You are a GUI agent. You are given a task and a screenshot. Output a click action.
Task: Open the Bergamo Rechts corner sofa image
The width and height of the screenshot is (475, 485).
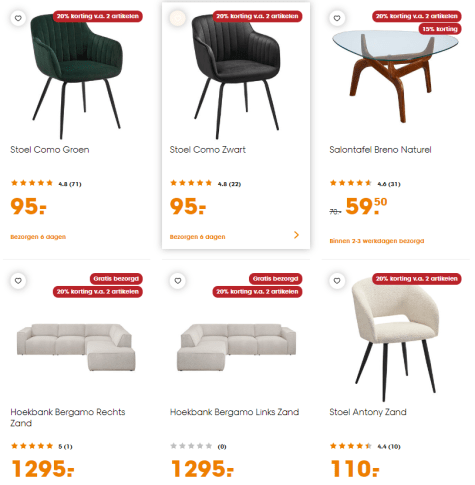76,347
